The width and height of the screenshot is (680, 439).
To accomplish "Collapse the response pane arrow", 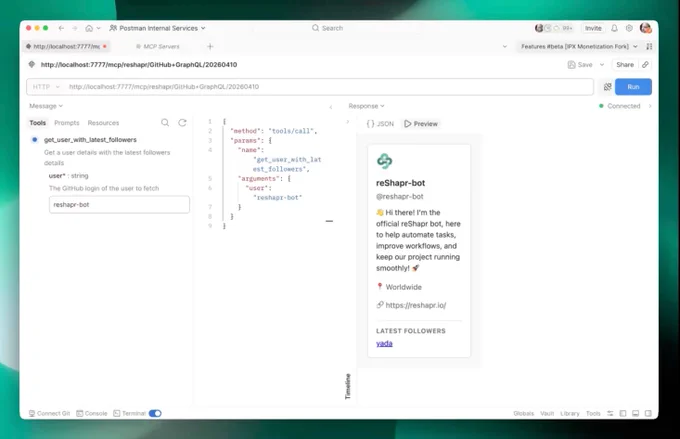I will click(347, 122).
